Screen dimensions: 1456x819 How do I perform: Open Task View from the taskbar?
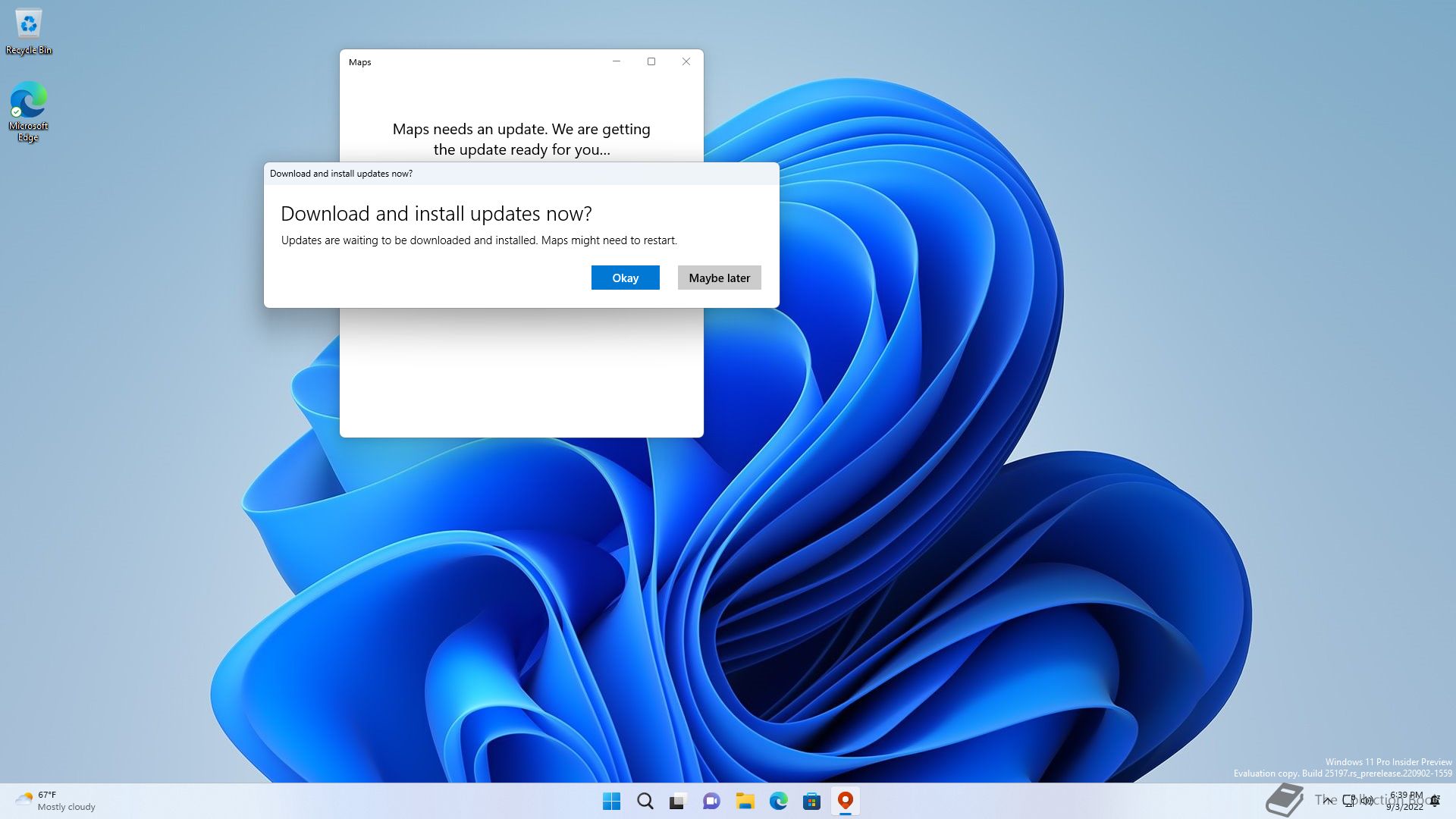[x=677, y=801]
